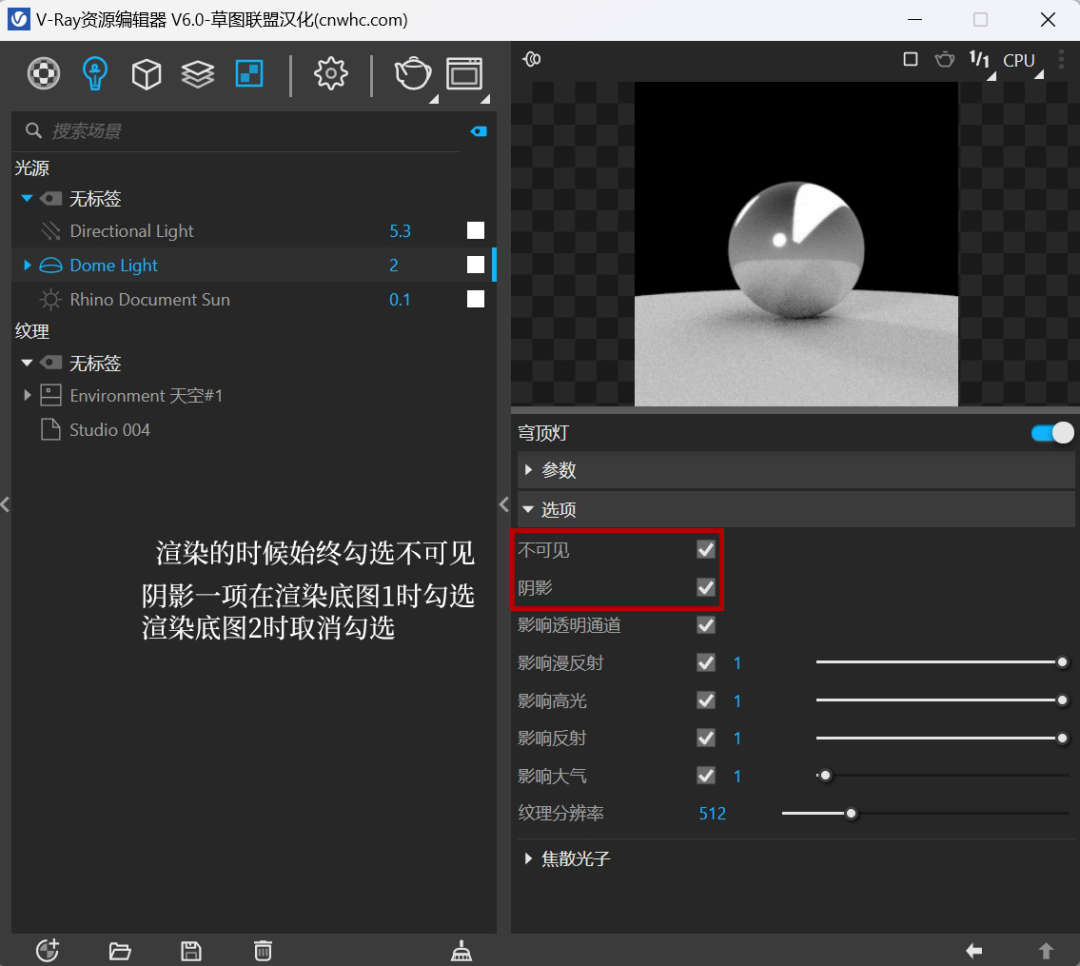Disable the 影响高光 checkbox
The image size is (1080, 966).
click(705, 700)
